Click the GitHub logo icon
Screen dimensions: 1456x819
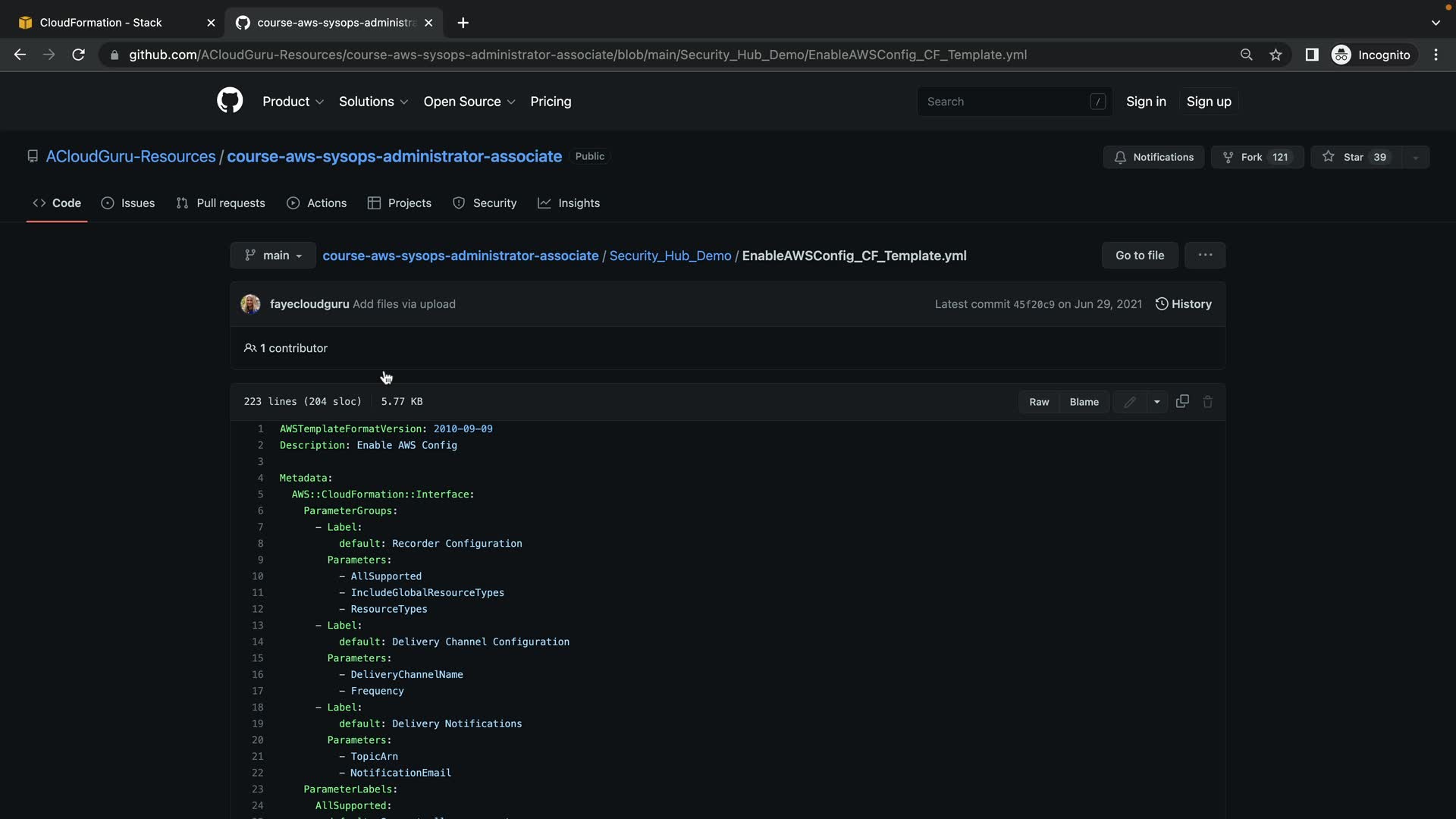pos(230,101)
